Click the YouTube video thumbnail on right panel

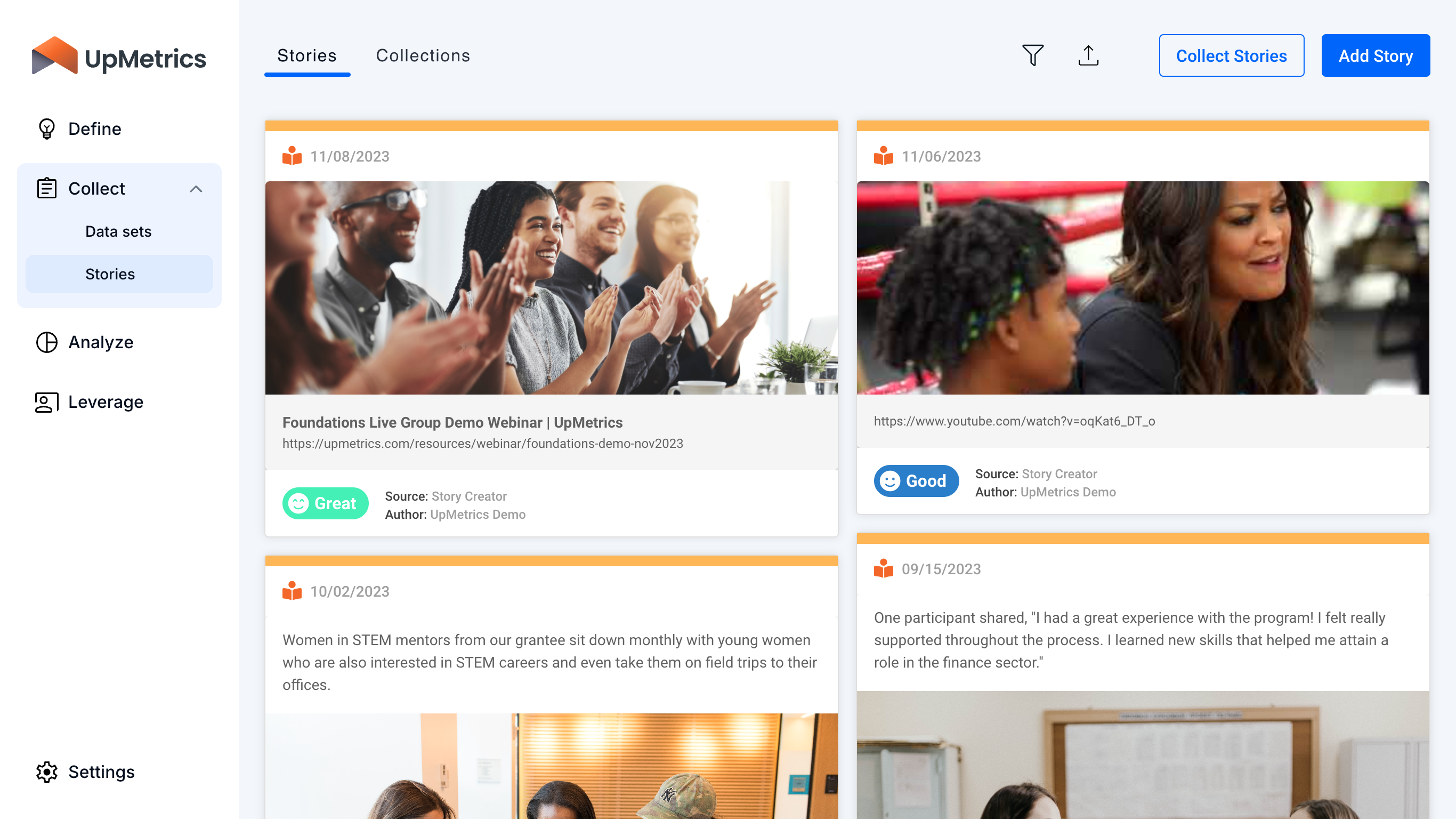click(1142, 287)
